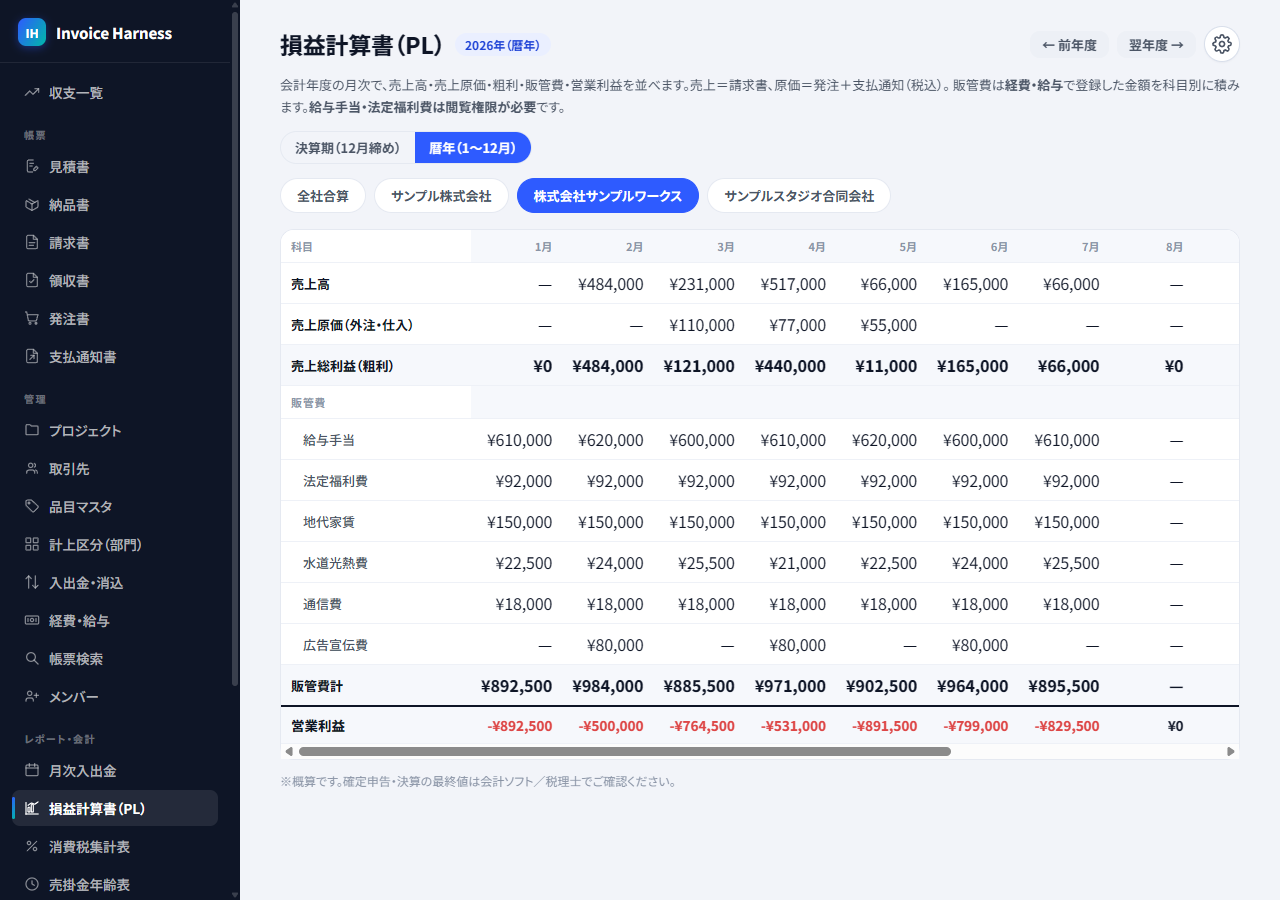Click the 販管費計 row label

point(317,686)
